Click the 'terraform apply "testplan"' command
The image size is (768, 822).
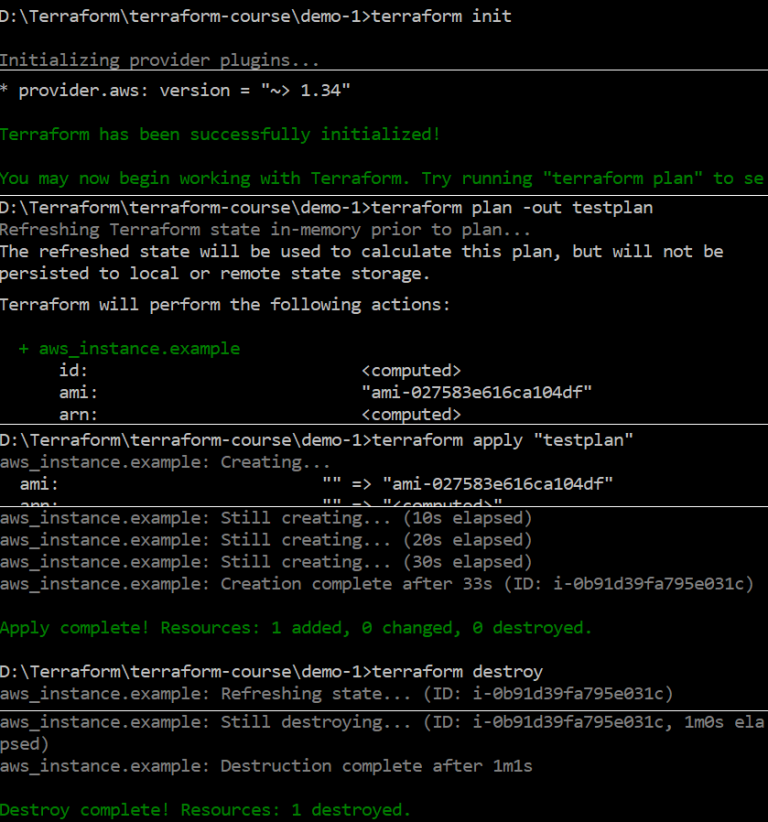[x=502, y=440]
